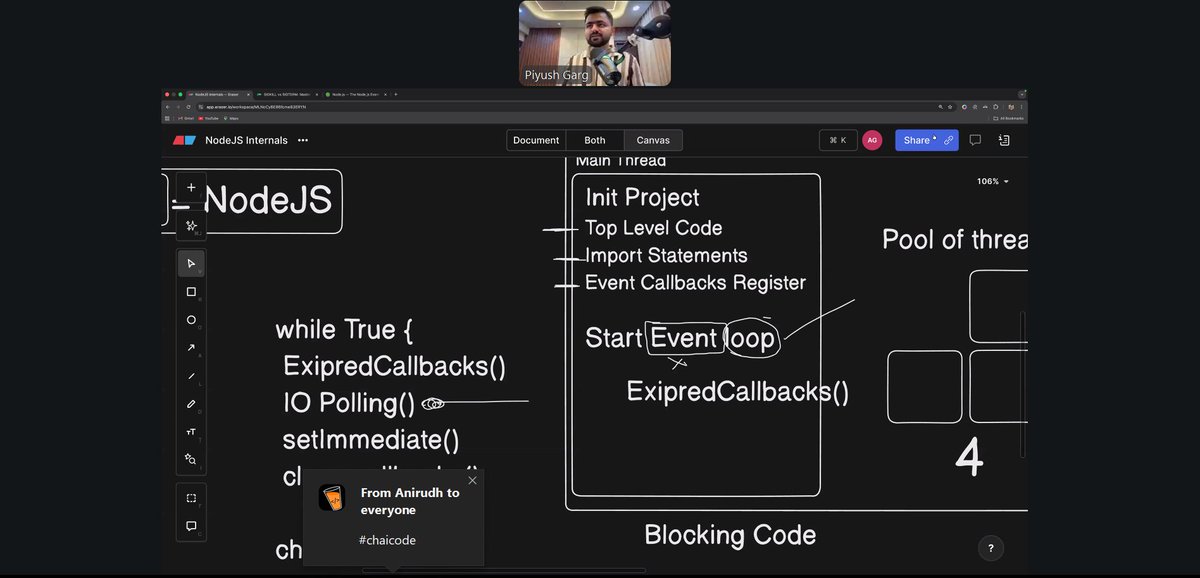
Task: Open the browser tab list chevron
Action: point(1022,94)
